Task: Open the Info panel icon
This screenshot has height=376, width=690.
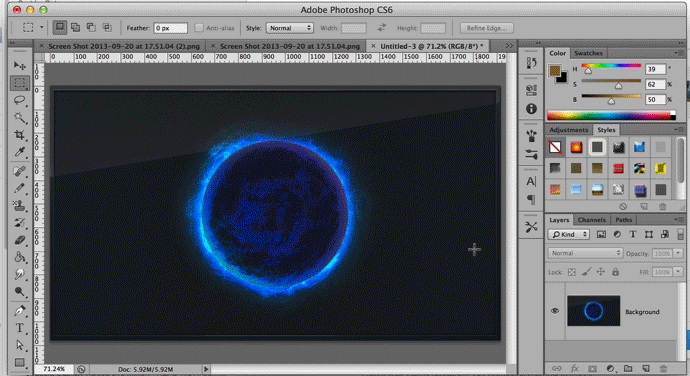Action: pyautogui.click(x=531, y=109)
